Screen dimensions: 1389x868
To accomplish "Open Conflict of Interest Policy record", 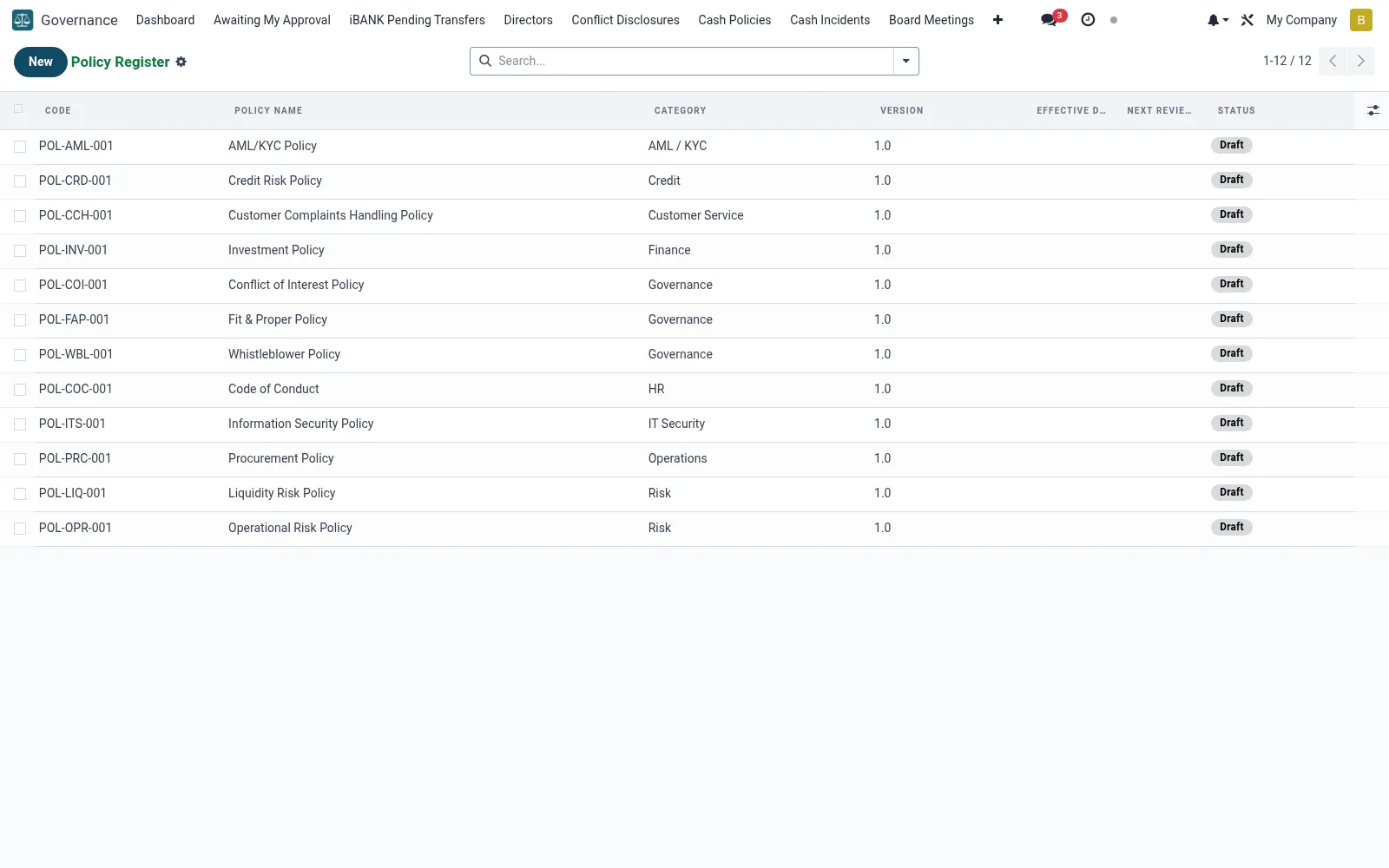I will 296,285.
